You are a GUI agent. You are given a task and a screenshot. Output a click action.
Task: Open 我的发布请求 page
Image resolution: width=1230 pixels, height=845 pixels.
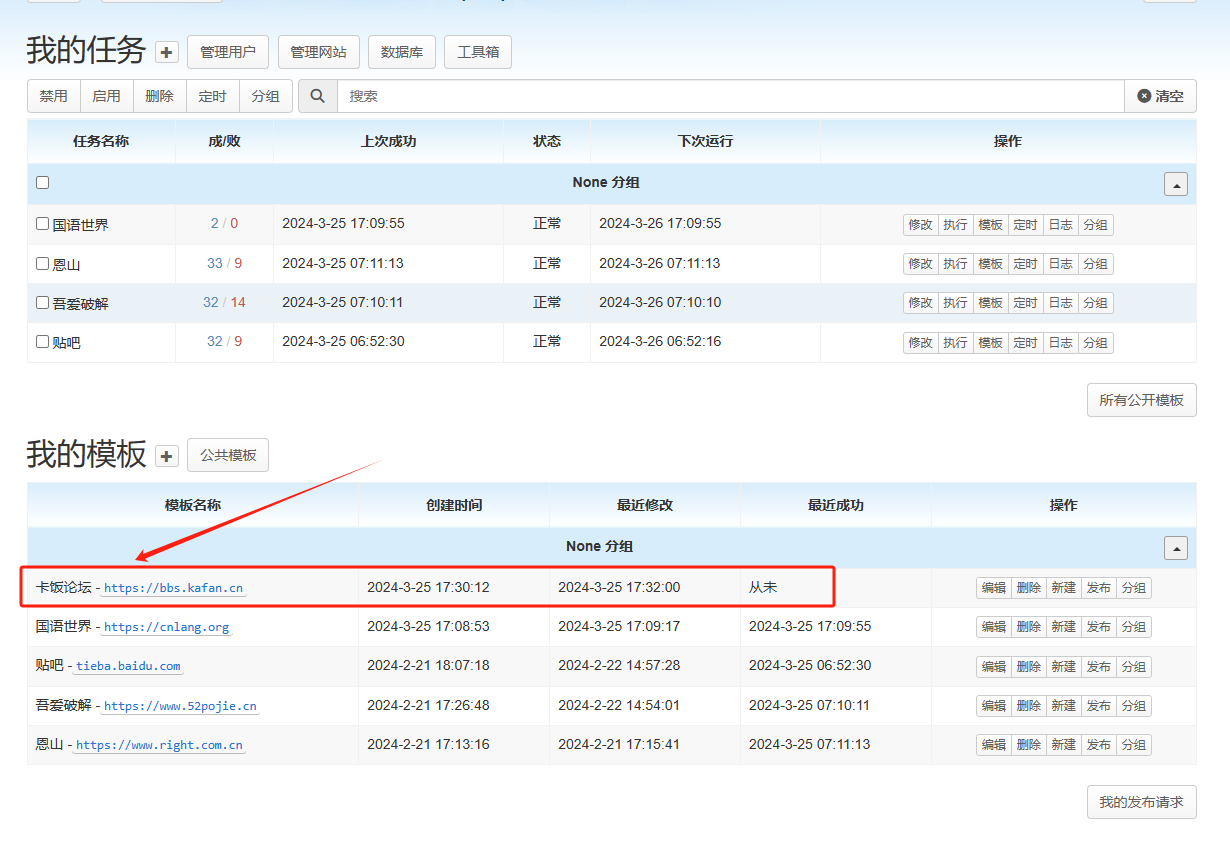(x=1141, y=802)
